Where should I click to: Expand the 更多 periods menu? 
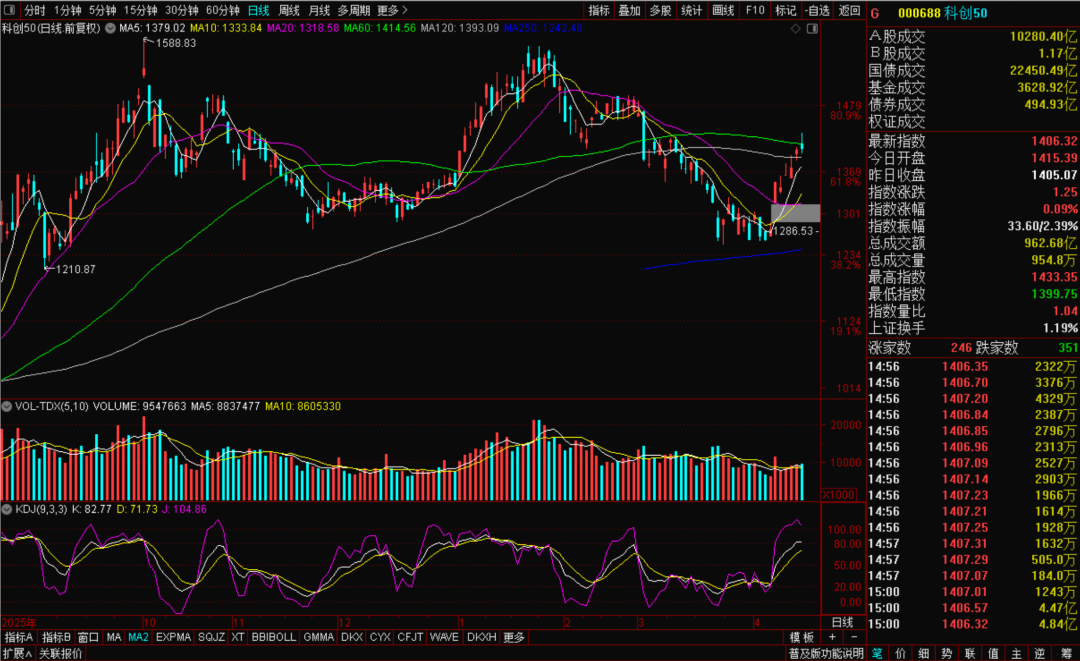(x=391, y=10)
